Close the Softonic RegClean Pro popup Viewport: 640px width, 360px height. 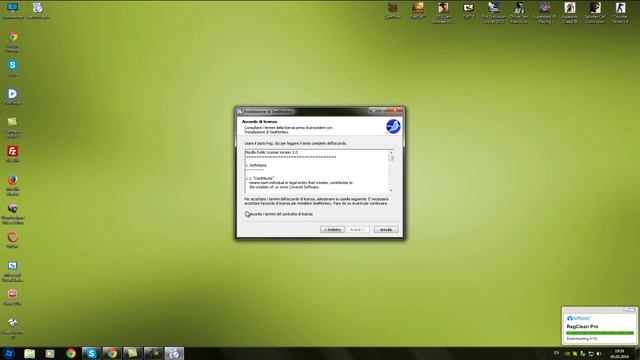point(632,310)
